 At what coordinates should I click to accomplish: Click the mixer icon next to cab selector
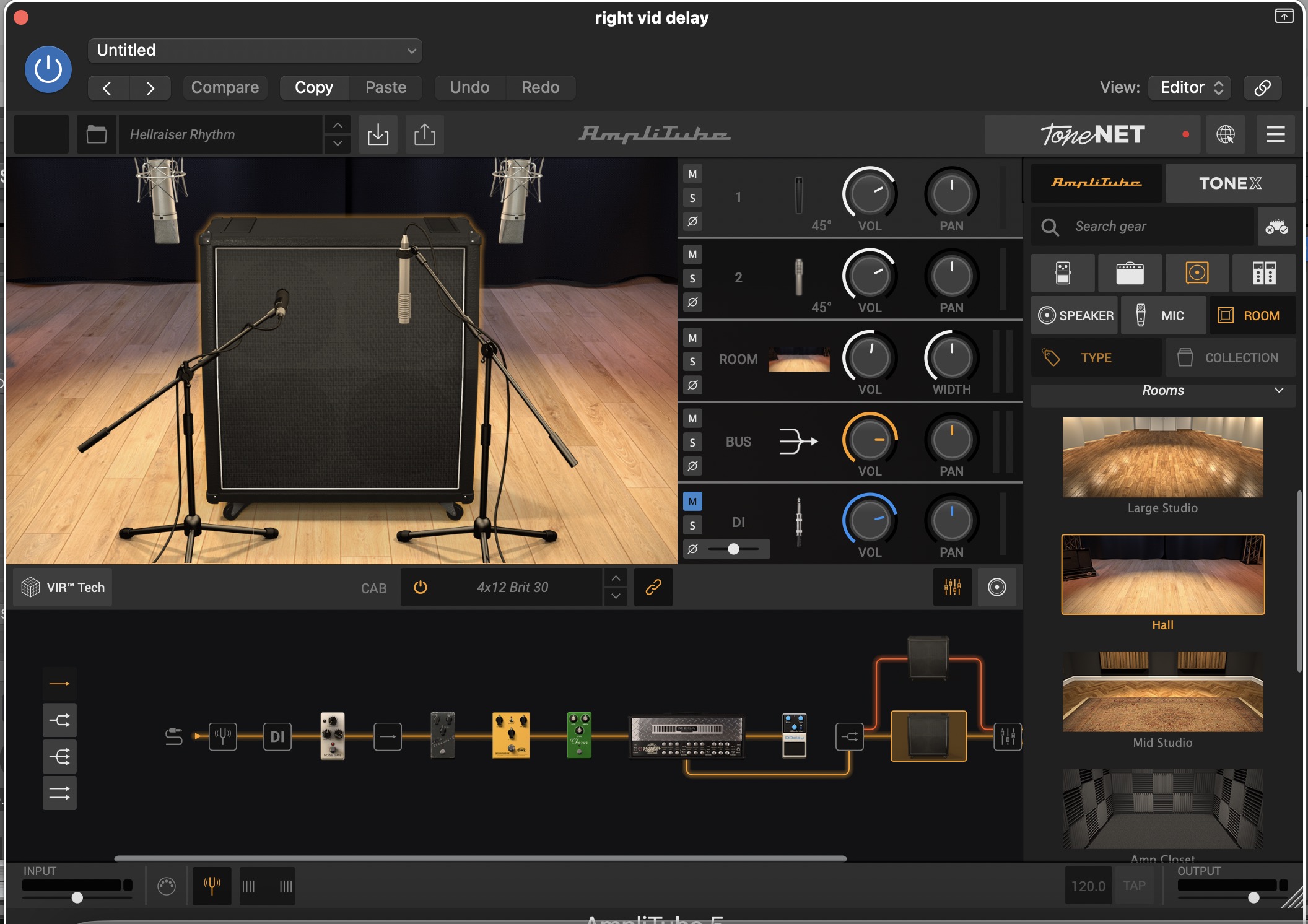pyautogui.click(x=952, y=587)
